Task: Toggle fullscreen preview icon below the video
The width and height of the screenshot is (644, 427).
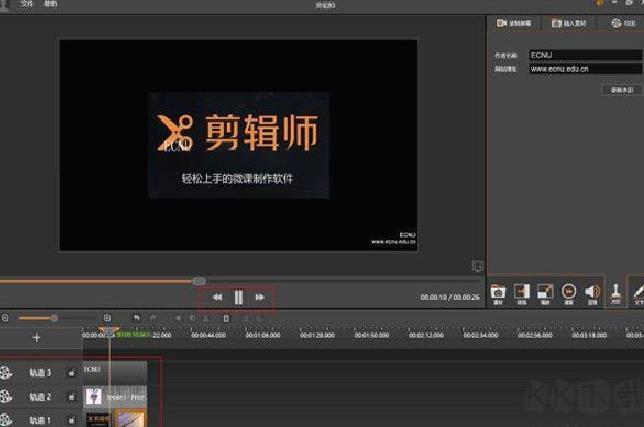Action: pos(477,266)
